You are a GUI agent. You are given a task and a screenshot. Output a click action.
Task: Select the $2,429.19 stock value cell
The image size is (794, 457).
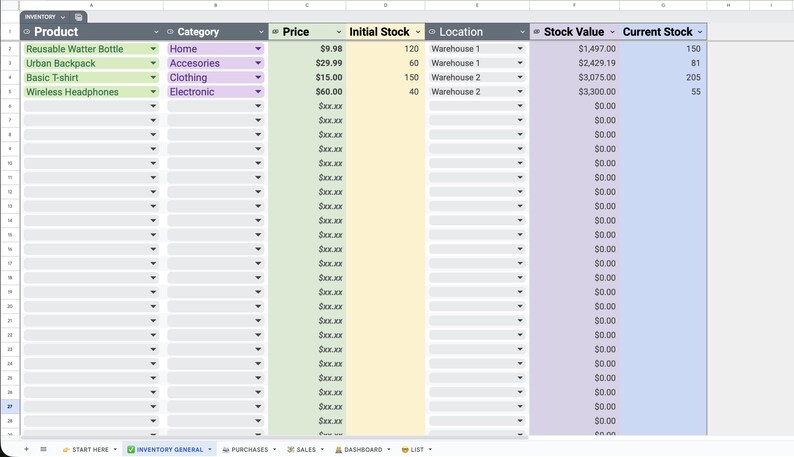tap(575, 63)
